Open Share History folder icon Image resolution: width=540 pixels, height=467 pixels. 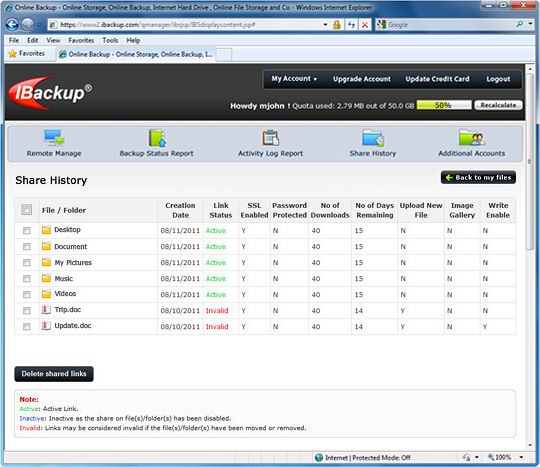pos(373,138)
